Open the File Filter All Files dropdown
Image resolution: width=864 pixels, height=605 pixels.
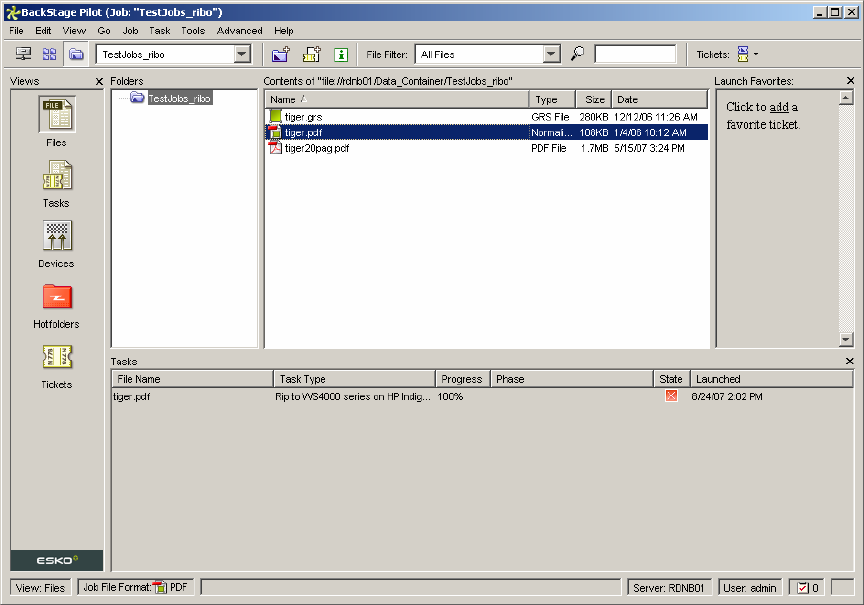click(x=550, y=54)
